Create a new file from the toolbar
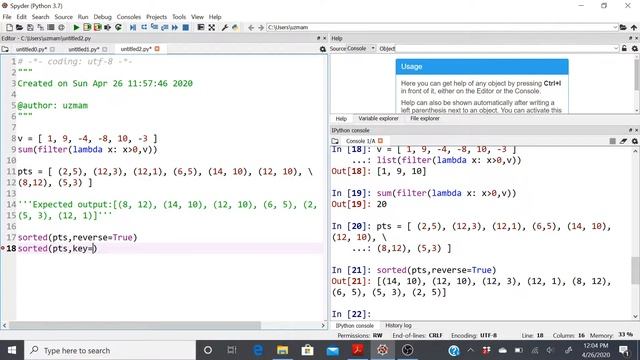This screenshot has height=360, width=640. coord(9,27)
